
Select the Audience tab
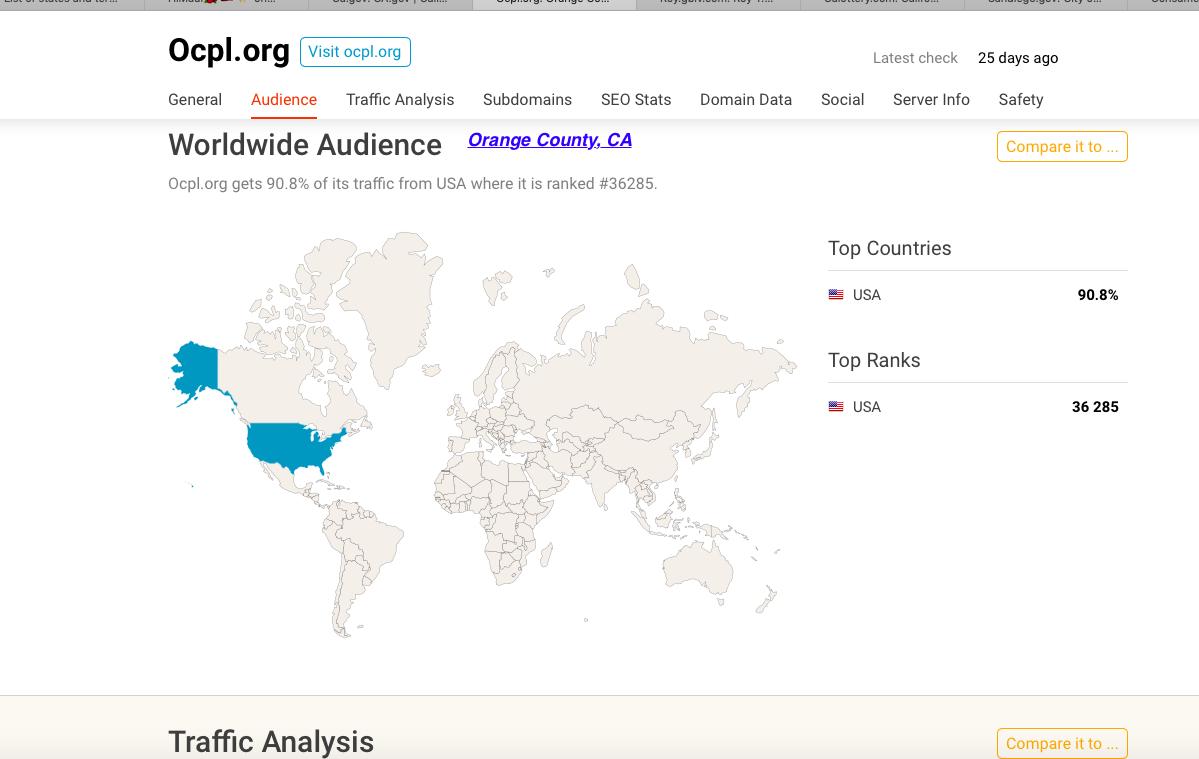[x=284, y=99]
